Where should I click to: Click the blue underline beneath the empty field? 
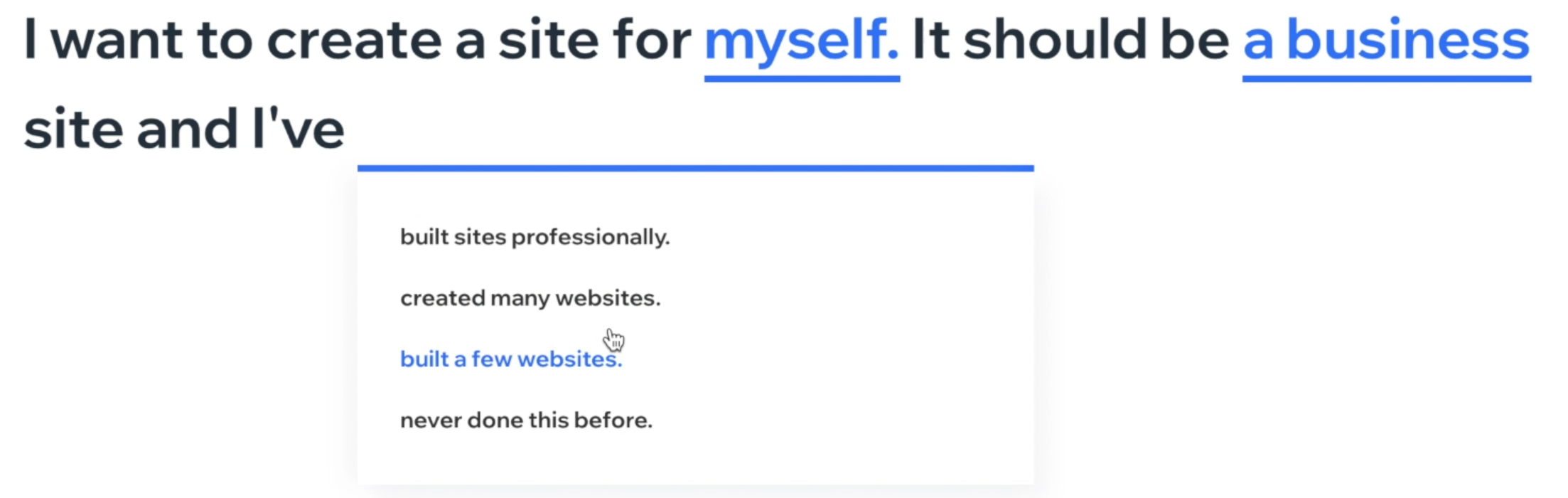(x=695, y=169)
